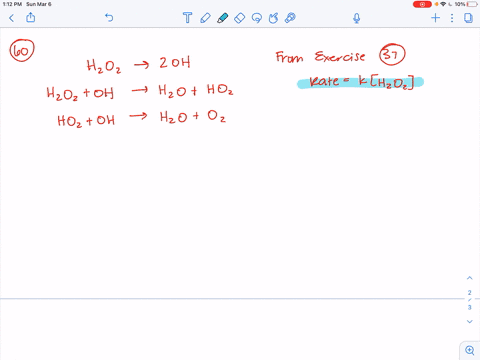Select the Text tool

click(188, 18)
